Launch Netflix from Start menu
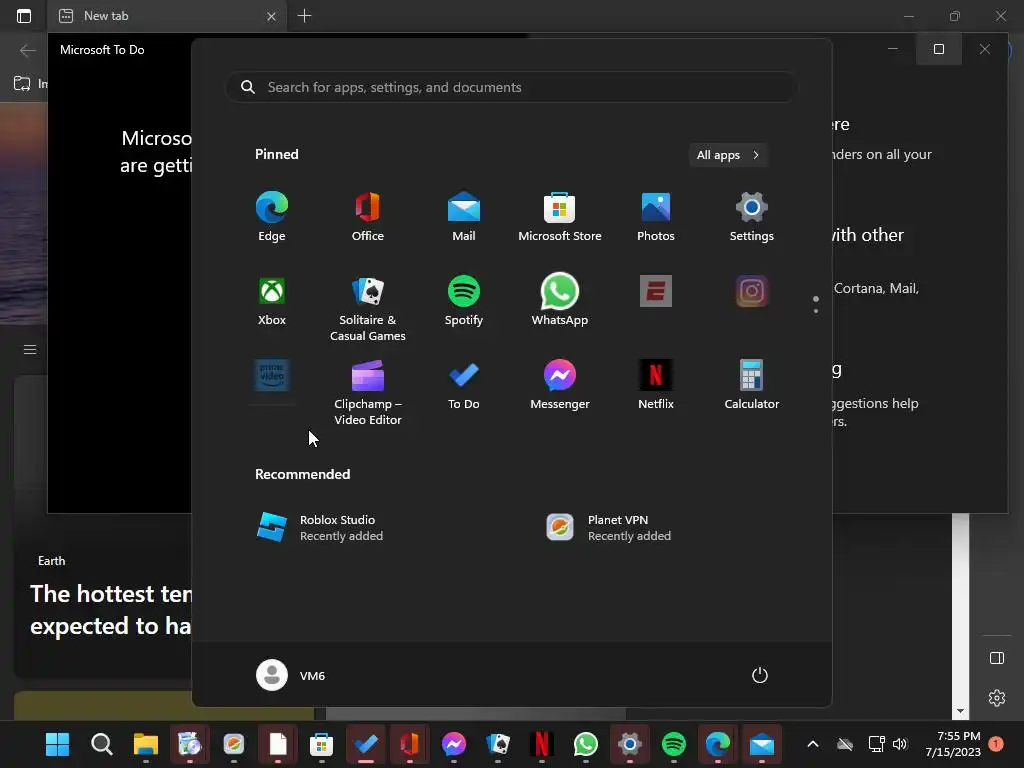1024x768 pixels. pos(656,385)
